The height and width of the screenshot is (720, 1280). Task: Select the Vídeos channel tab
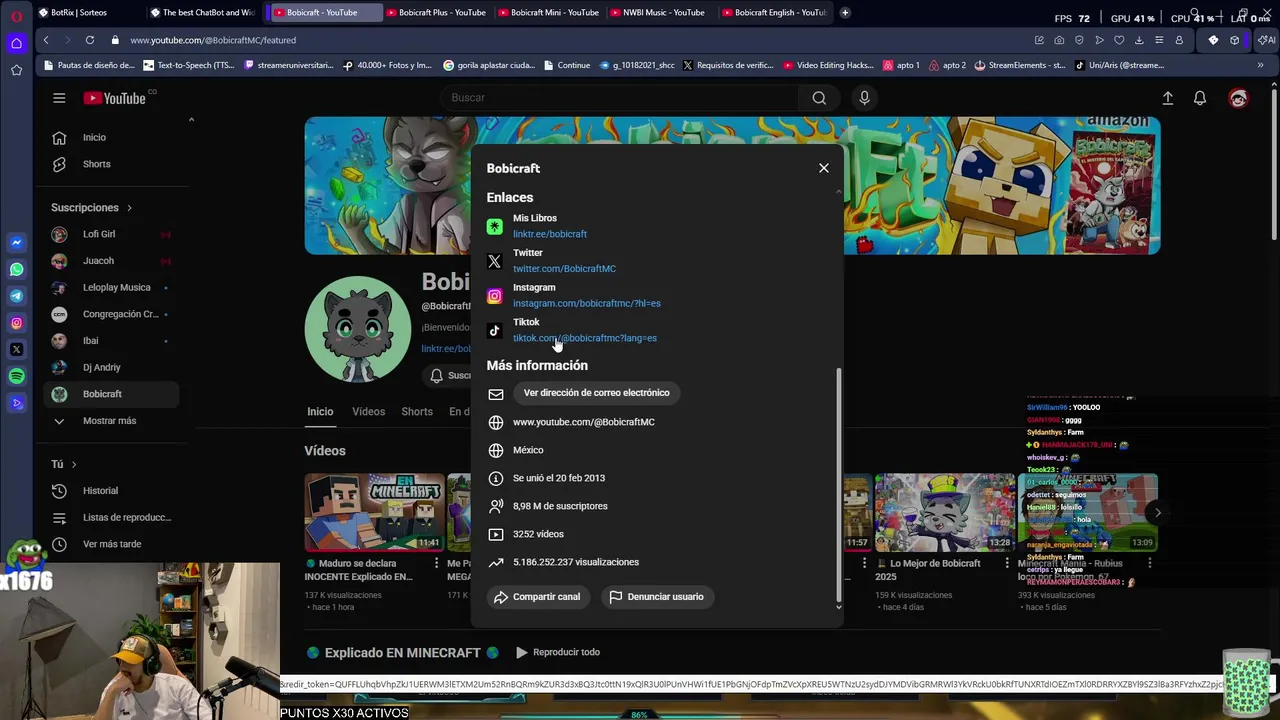[368, 412]
